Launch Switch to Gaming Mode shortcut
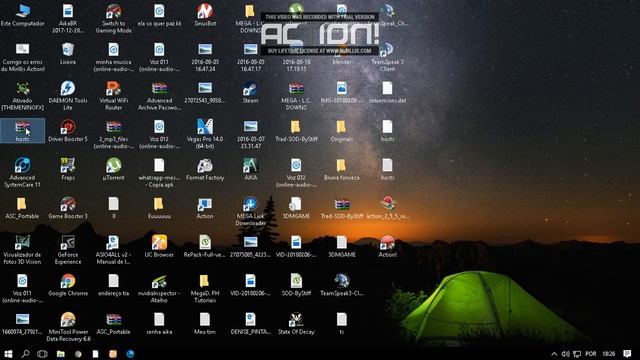 (113, 19)
